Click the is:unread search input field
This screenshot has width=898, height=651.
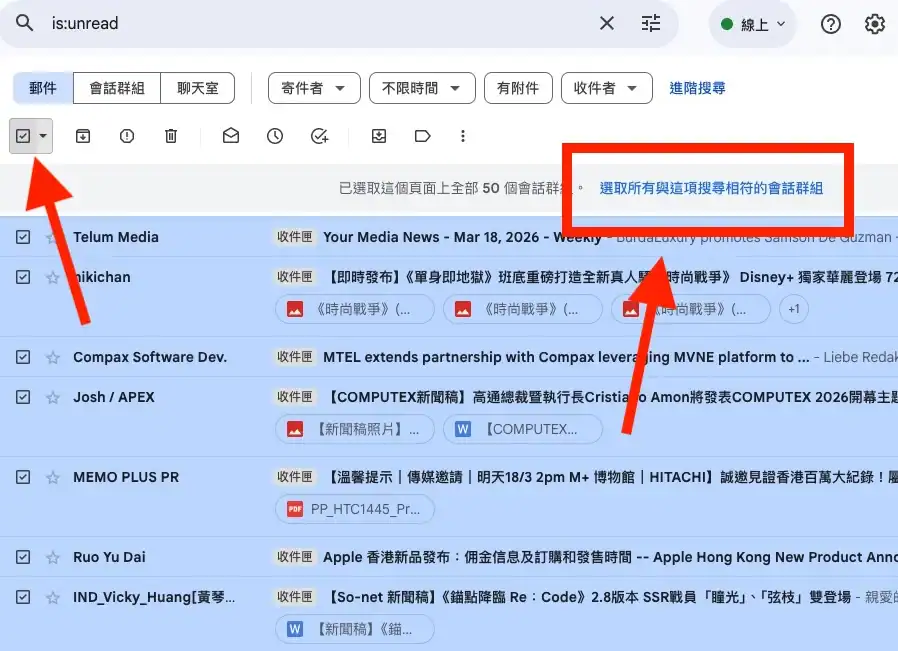[300, 23]
